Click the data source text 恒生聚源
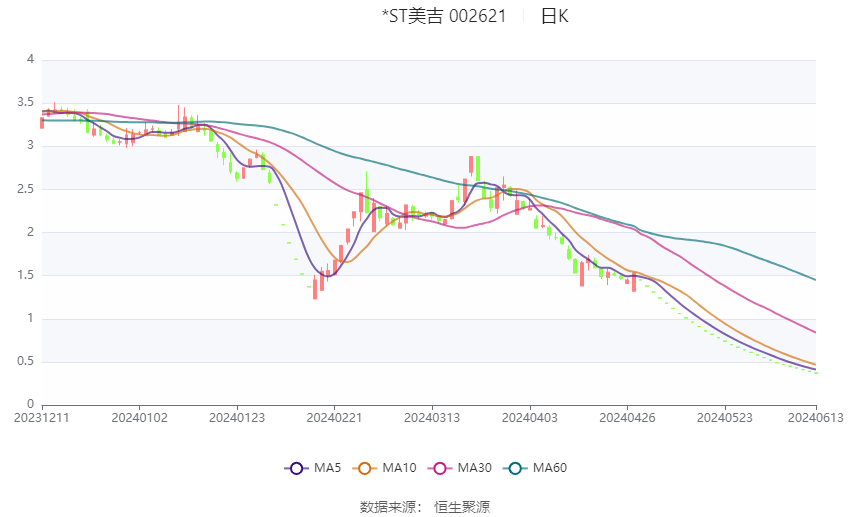This screenshot has width=850, height=517. pos(462,507)
